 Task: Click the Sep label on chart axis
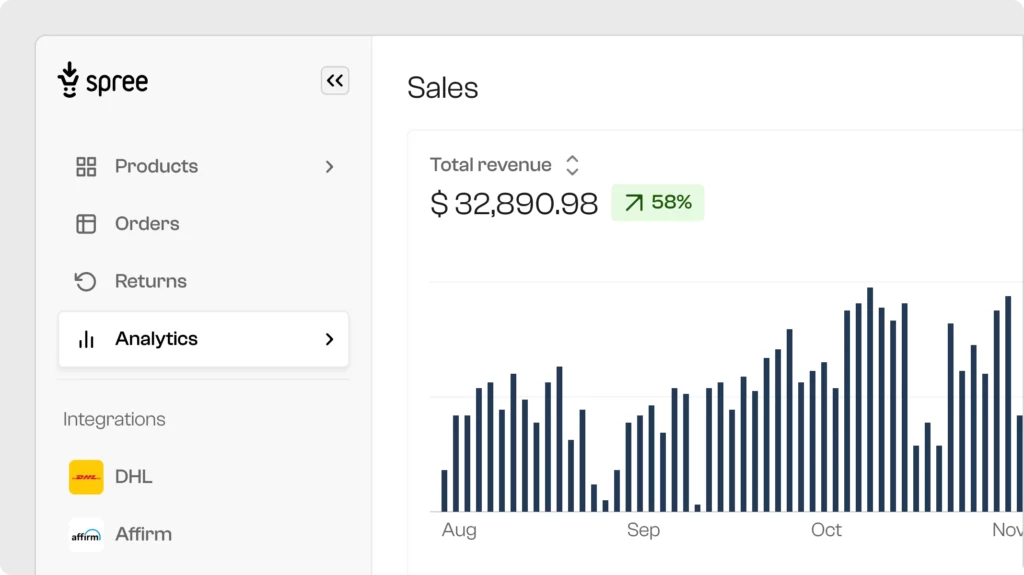click(x=643, y=530)
